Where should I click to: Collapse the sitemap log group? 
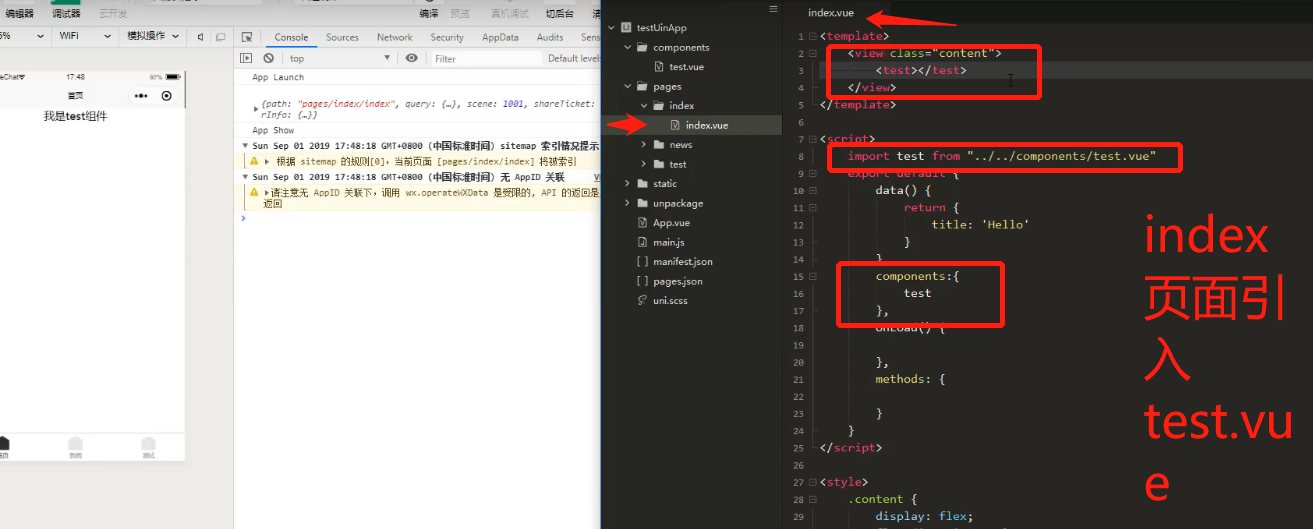[x=246, y=146]
